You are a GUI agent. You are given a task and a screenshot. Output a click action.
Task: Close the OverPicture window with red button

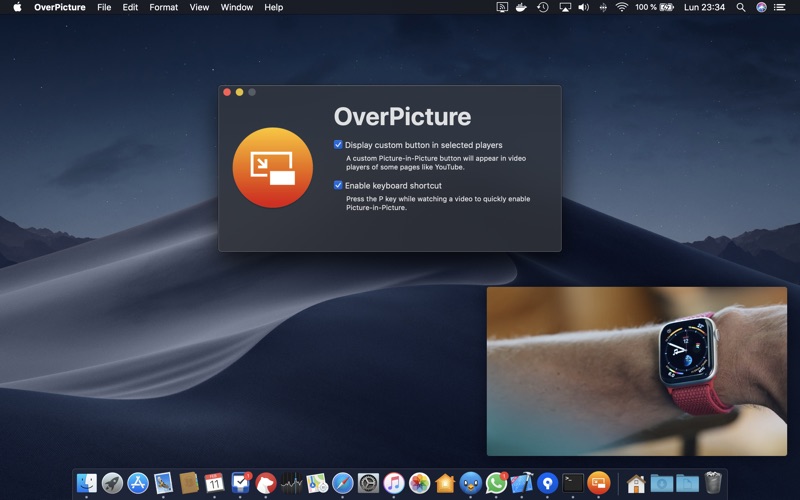[227, 92]
